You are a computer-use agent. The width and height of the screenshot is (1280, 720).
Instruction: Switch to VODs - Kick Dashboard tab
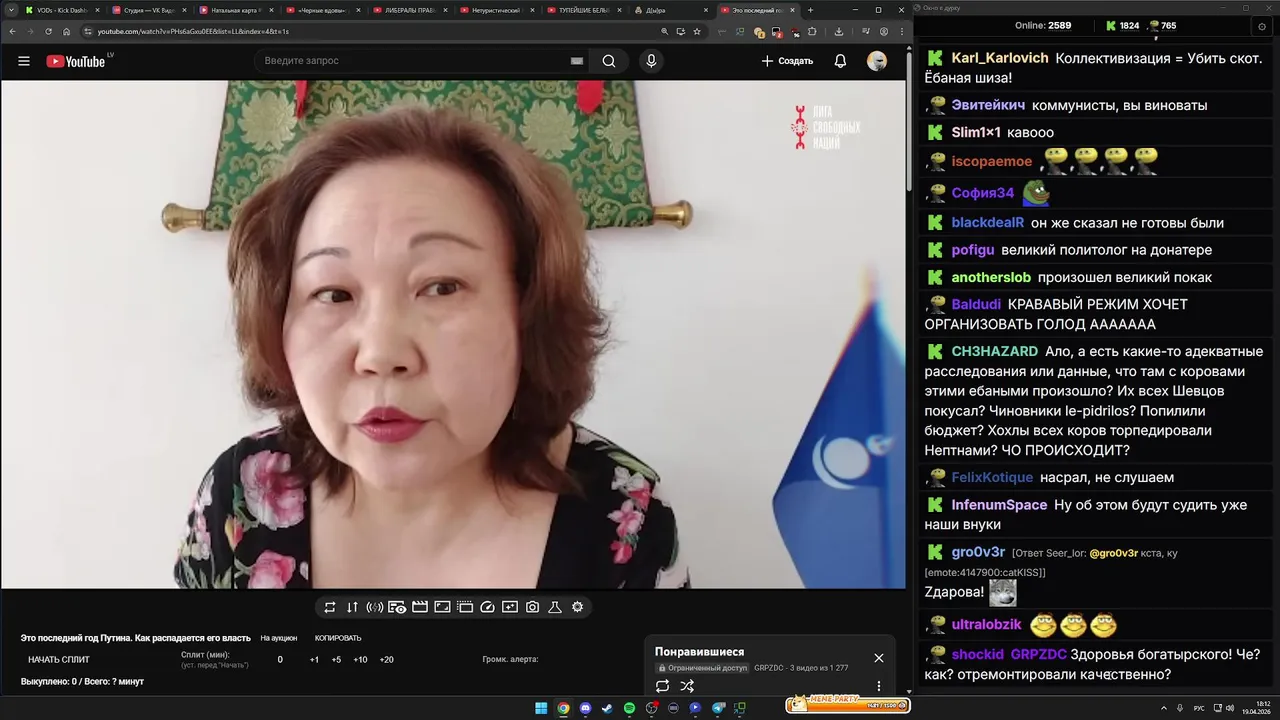pos(62,10)
